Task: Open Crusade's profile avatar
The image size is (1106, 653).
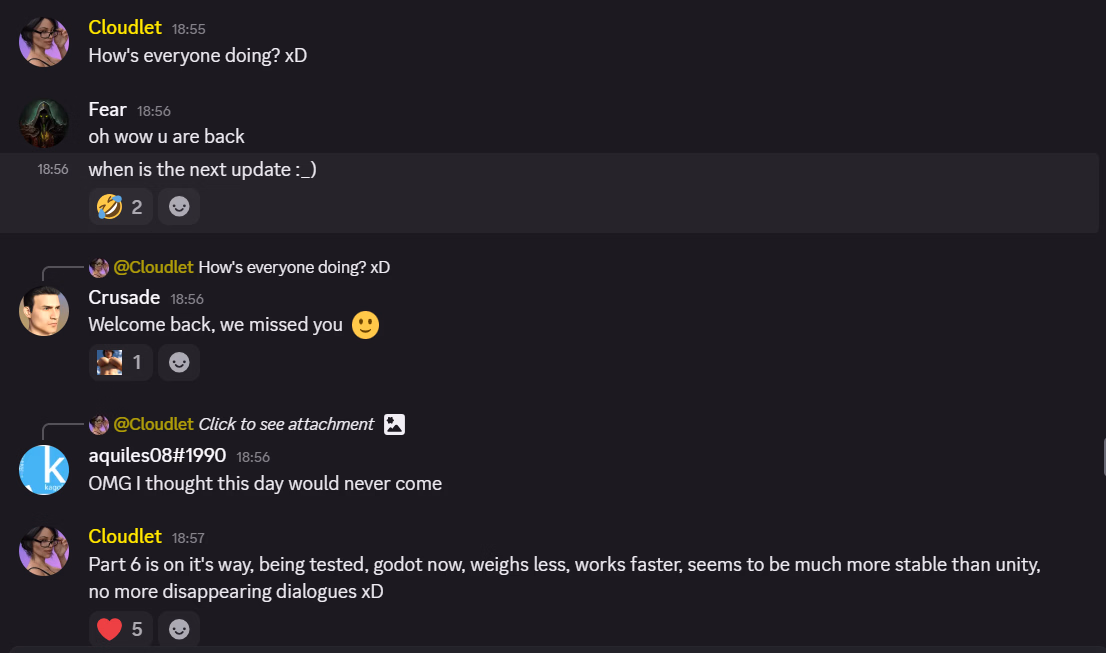Action: (44, 311)
